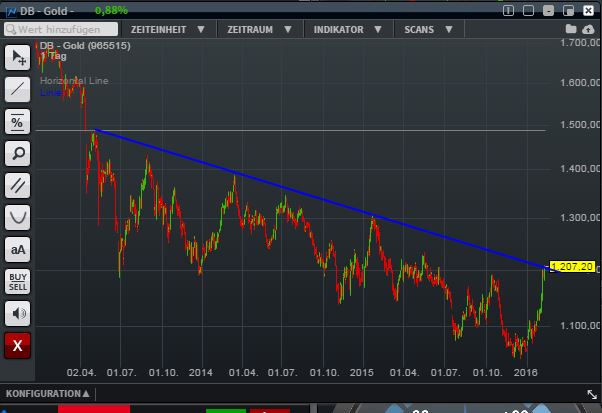Image resolution: width=602 pixels, height=413 pixels.
Task: Expand the SCANS menu
Action: (428, 30)
